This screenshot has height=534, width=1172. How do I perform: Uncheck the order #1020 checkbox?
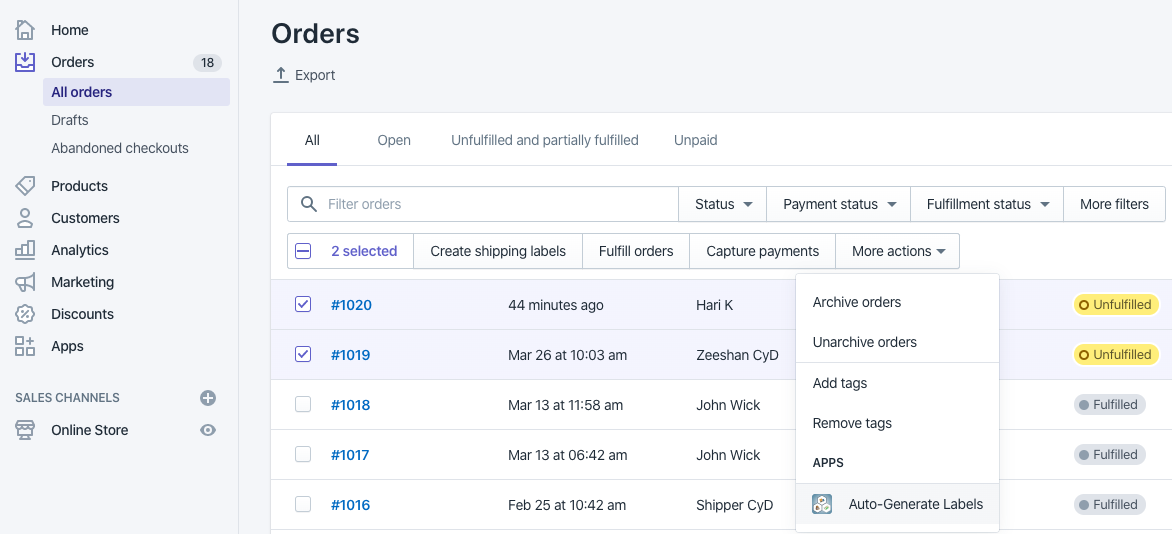pyautogui.click(x=303, y=304)
